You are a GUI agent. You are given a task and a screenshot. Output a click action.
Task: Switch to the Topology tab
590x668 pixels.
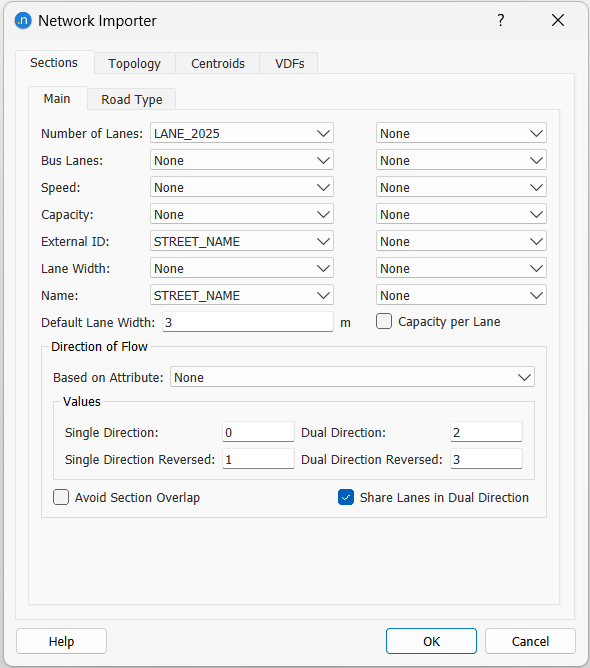[135, 63]
